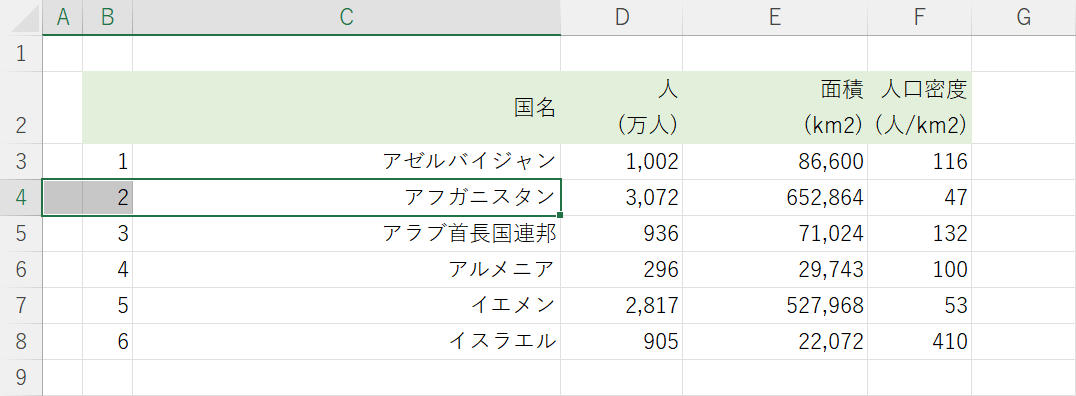This screenshot has height=396, width=1076.
Task: Select row 7 header
Action: coord(21,305)
